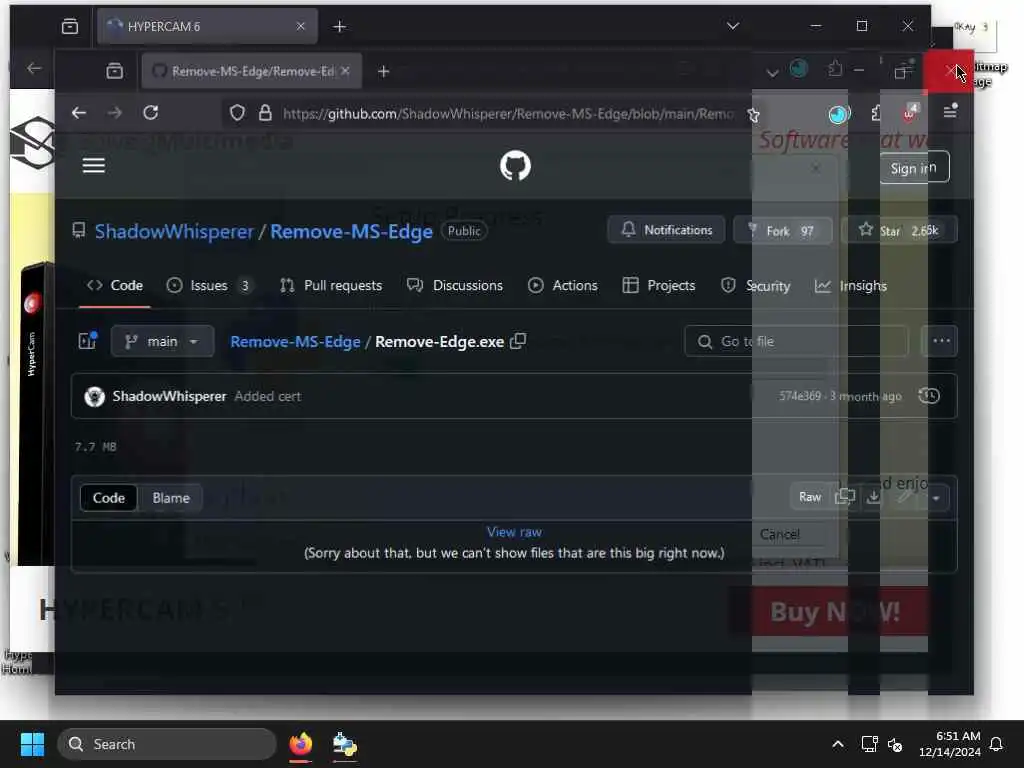Open the main branch dropdown
Screen dimensions: 1024x768
(x=162, y=341)
